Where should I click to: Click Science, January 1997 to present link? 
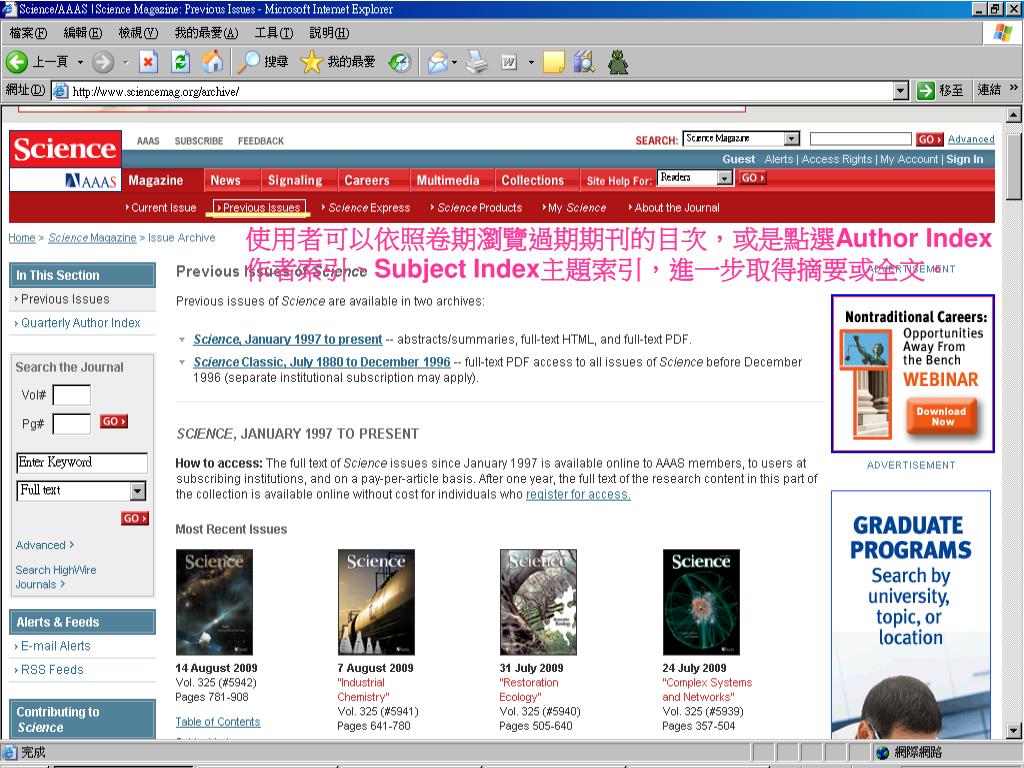[x=287, y=340]
